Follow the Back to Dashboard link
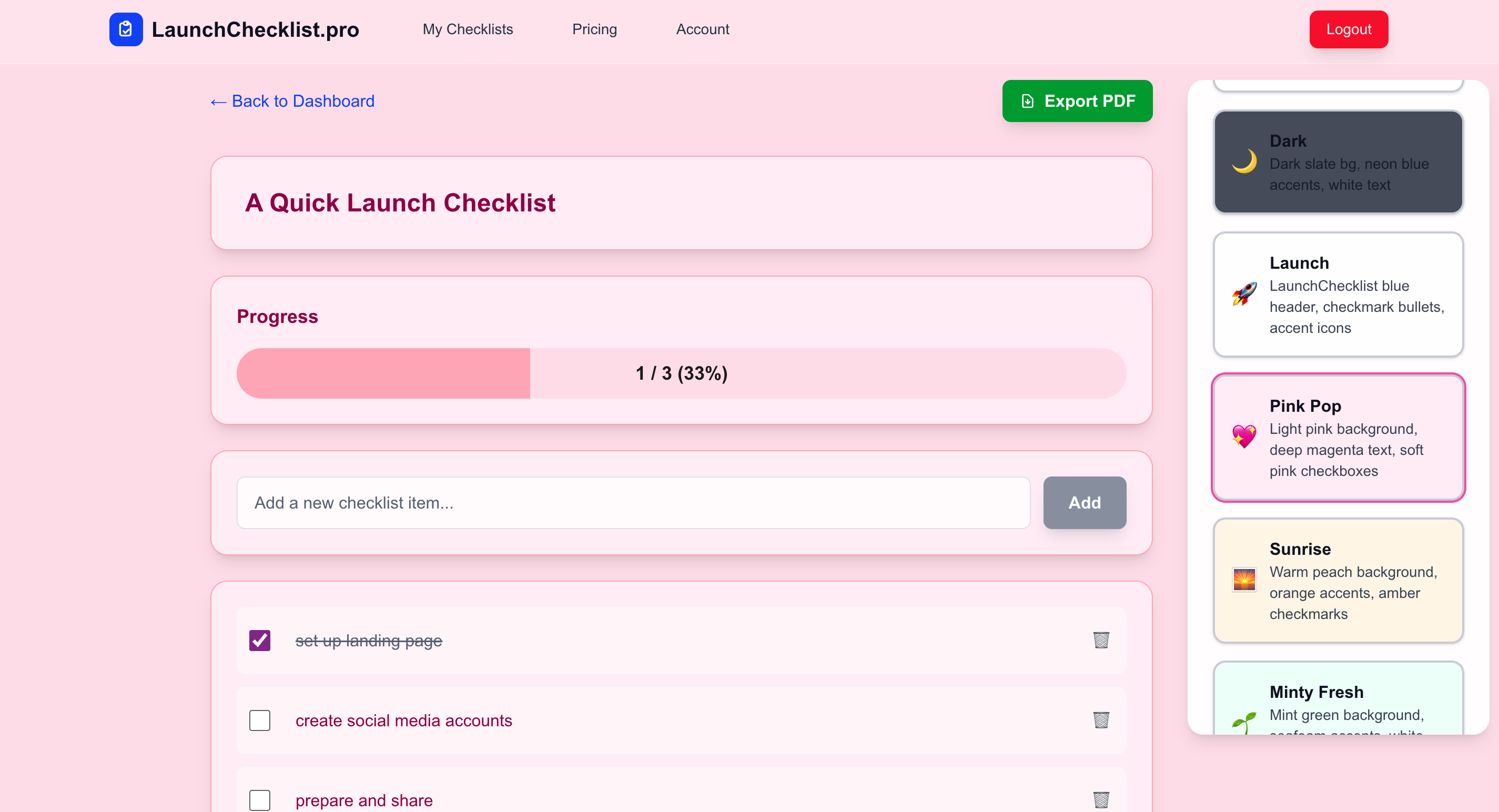The image size is (1499, 812). [292, 101]
